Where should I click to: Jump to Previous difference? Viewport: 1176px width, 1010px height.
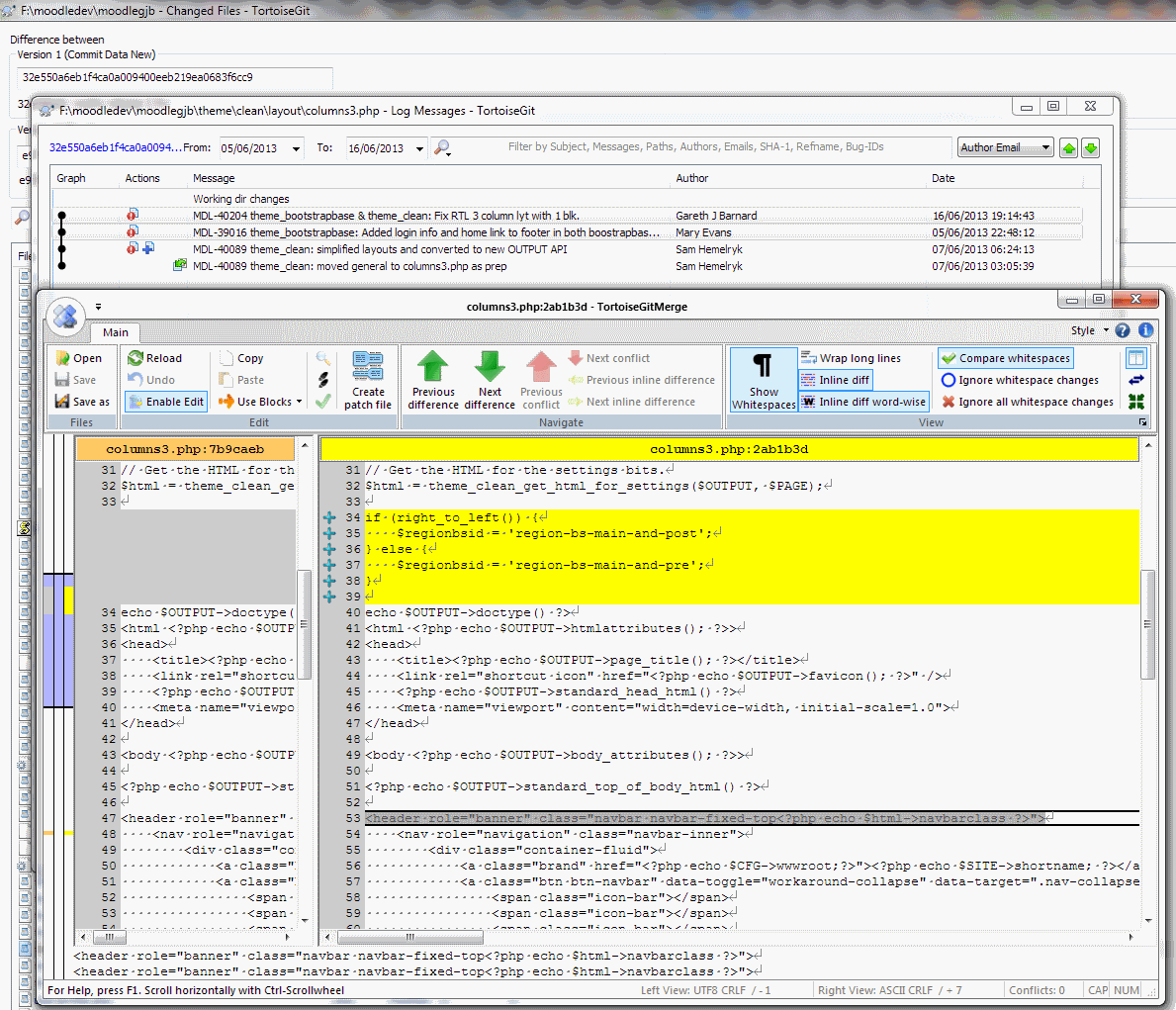433,381
